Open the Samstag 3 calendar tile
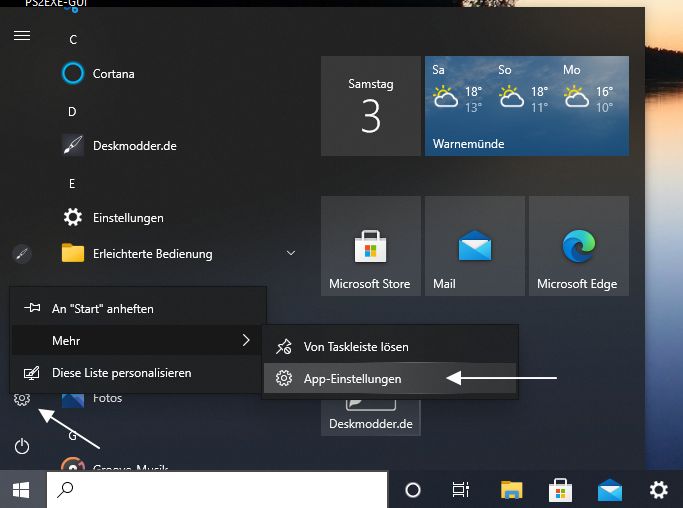Viewport: 683px width, 508px height. pos(371,106)
